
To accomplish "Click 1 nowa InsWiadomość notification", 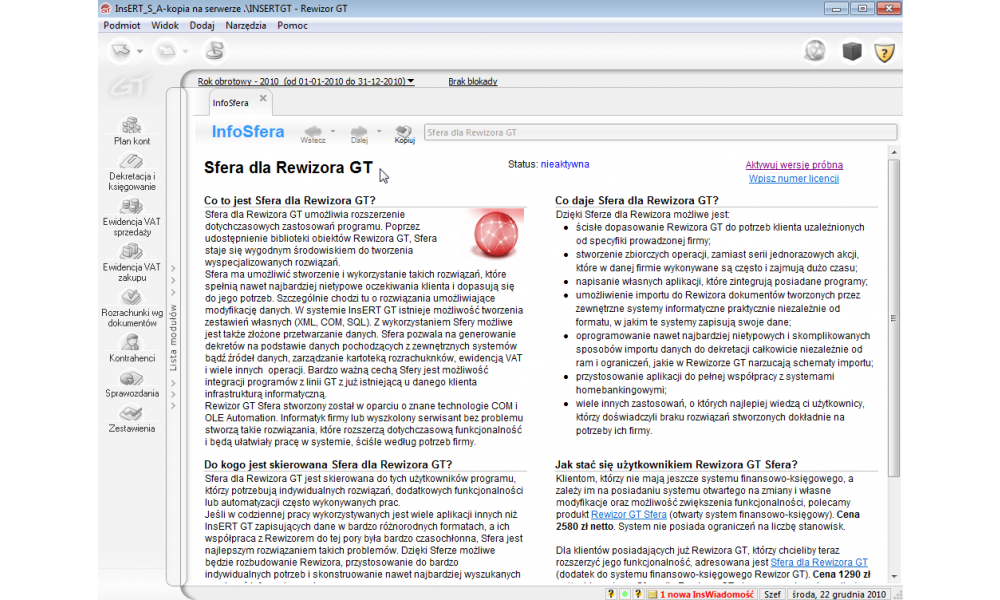I will click(707, 594).
